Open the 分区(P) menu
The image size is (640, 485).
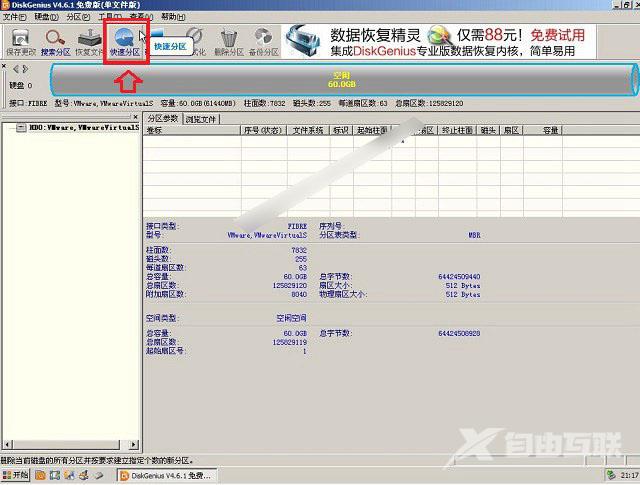(x=78, y=17)
